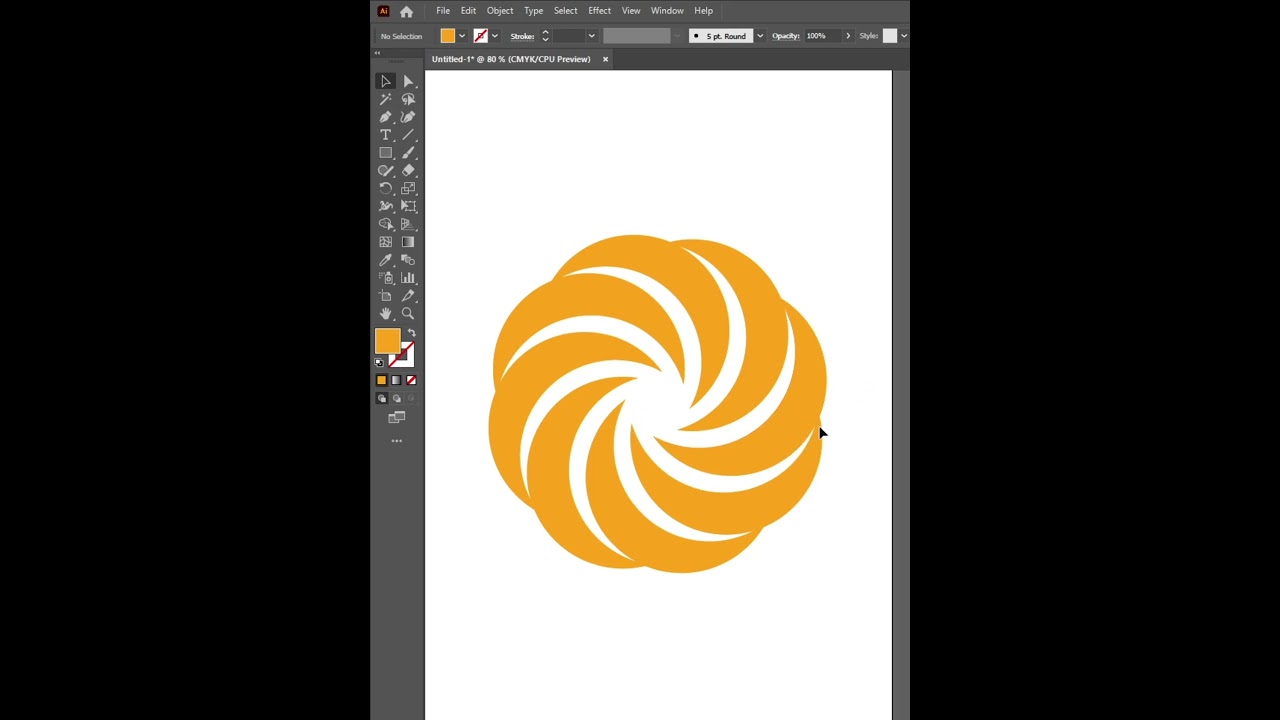1280x720 pixels.
Task: Open the 5 pt. Round brush dropdown
Action: (x=760, y=36)
